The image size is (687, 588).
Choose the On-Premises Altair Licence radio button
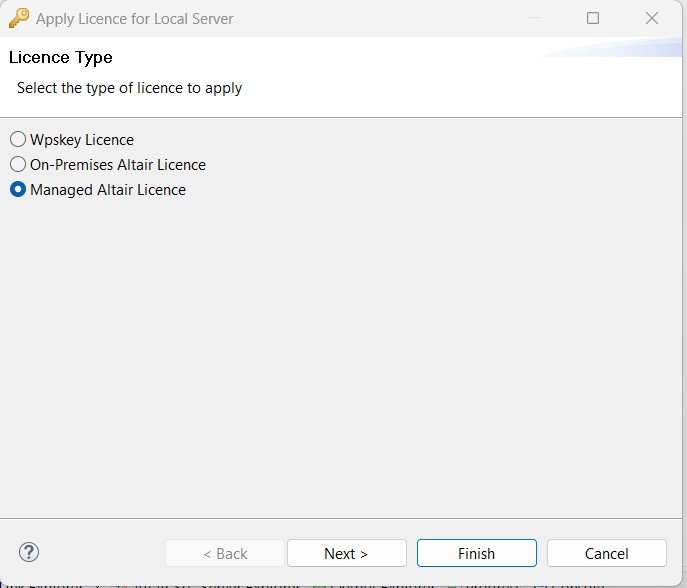pos(18,165)
